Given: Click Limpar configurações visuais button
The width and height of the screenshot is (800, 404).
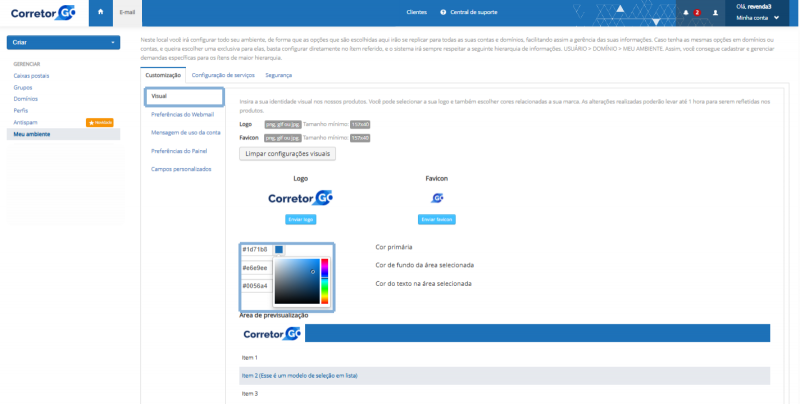Looking at the screenshot, I should [287, 154].
